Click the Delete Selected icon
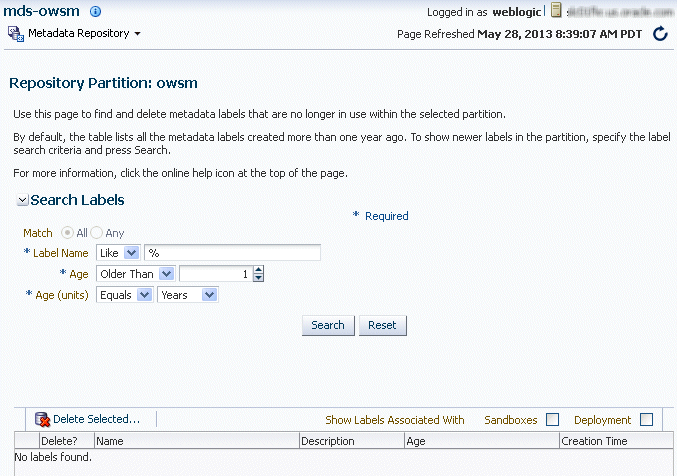The height and width of the screenshot is (476, 677). coord(42,419)
